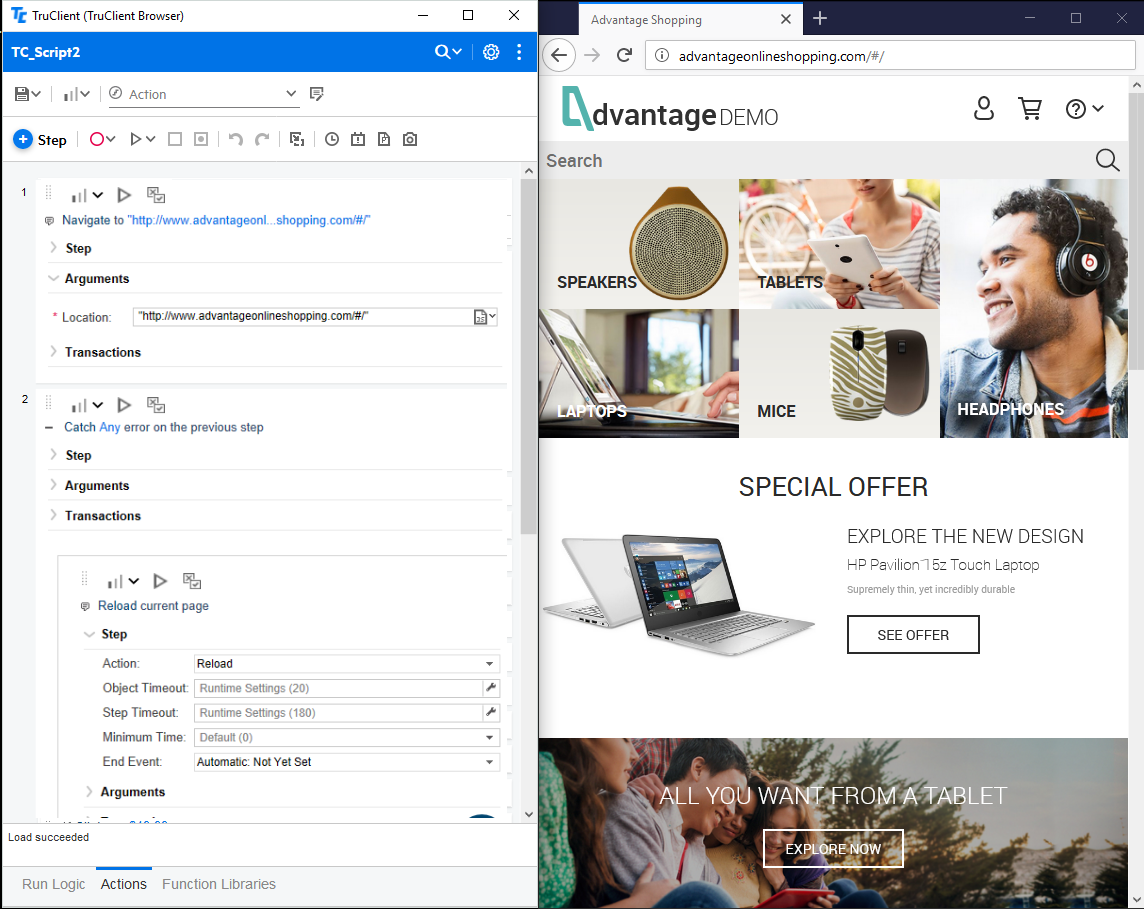The height and width of the screenshot is (909, 1144).
Task: Click the snapshot camera icon in the toolbar
Action: click(410, 140)
